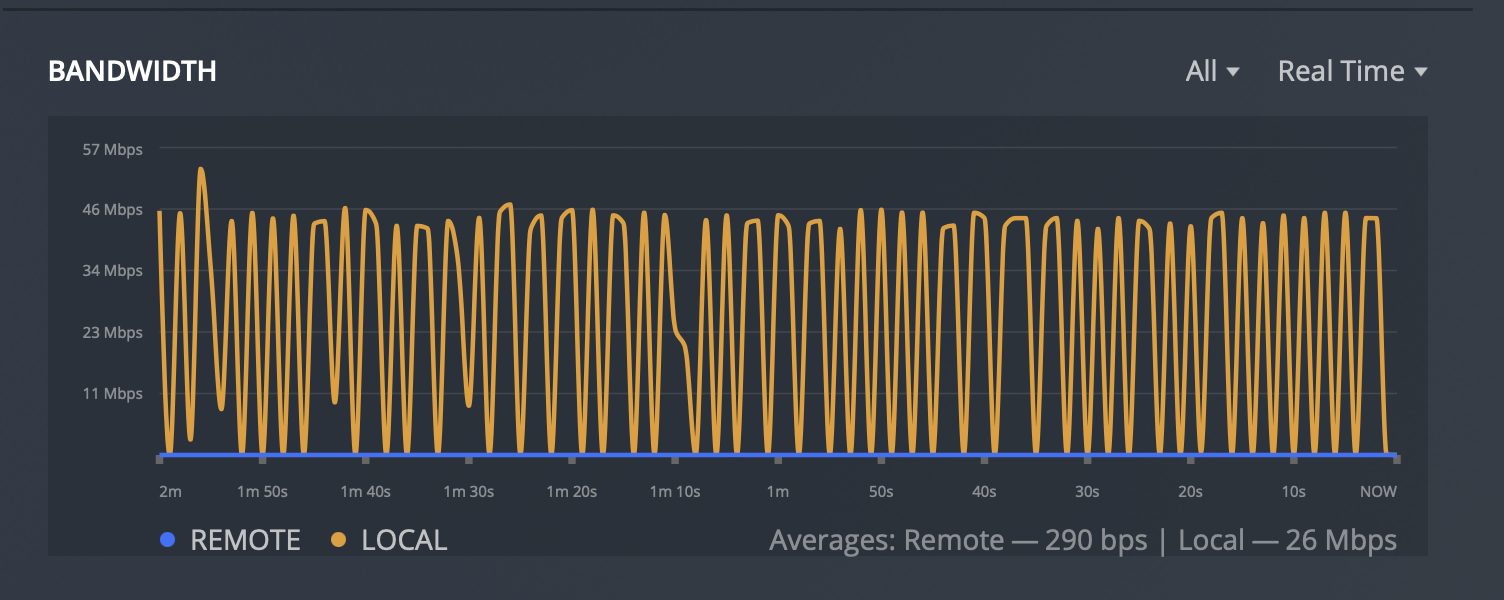Select the 2m timeline marker
1504x600 pixels.
(170, 492)
